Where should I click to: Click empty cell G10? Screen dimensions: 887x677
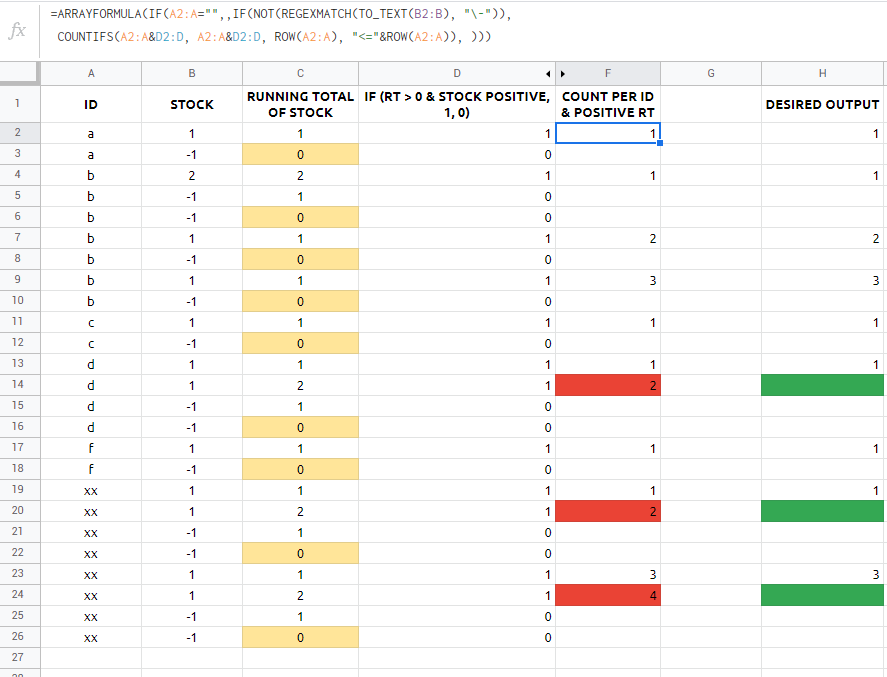tap(711, 301)
